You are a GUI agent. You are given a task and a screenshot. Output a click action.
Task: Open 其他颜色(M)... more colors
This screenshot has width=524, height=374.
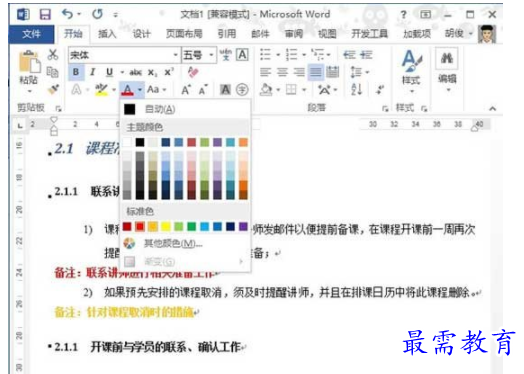coord(185,243)
